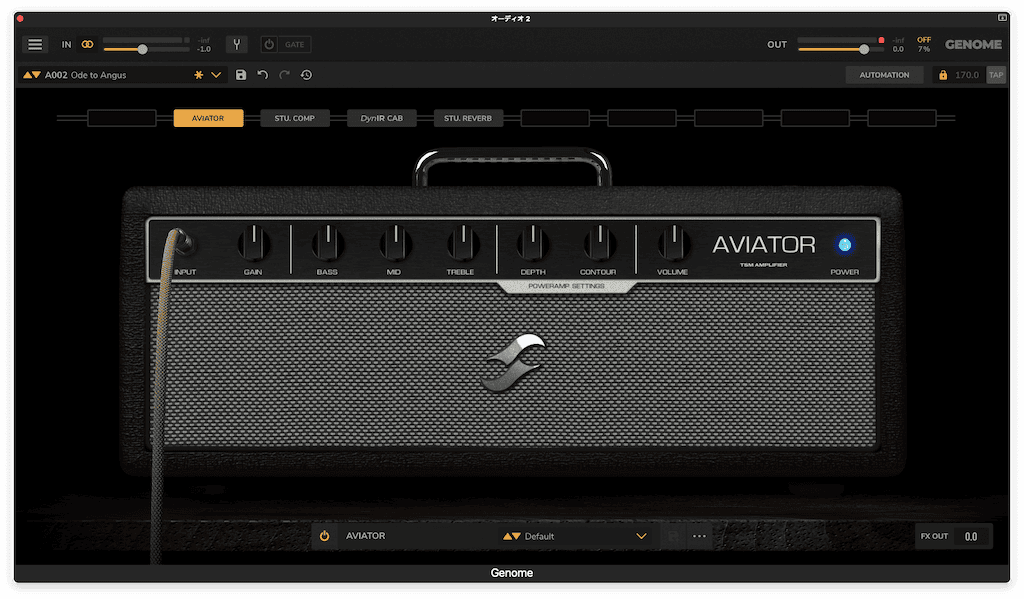1024x599 pixels.
Task: Click the GENOME logo
Action: click(x=973, y=44)
